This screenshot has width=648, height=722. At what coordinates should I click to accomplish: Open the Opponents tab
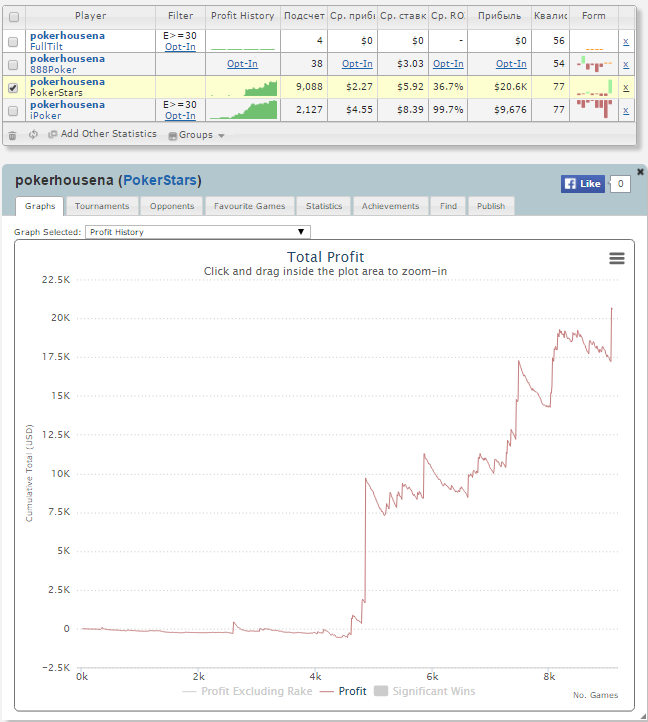pos(172,206)
